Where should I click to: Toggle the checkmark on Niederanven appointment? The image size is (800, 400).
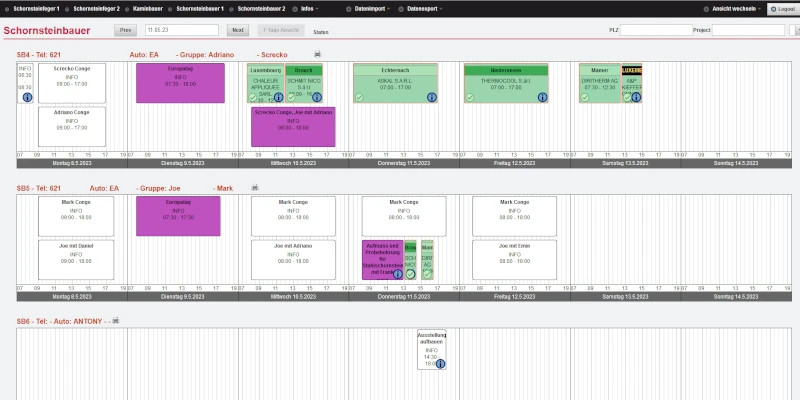470,98
